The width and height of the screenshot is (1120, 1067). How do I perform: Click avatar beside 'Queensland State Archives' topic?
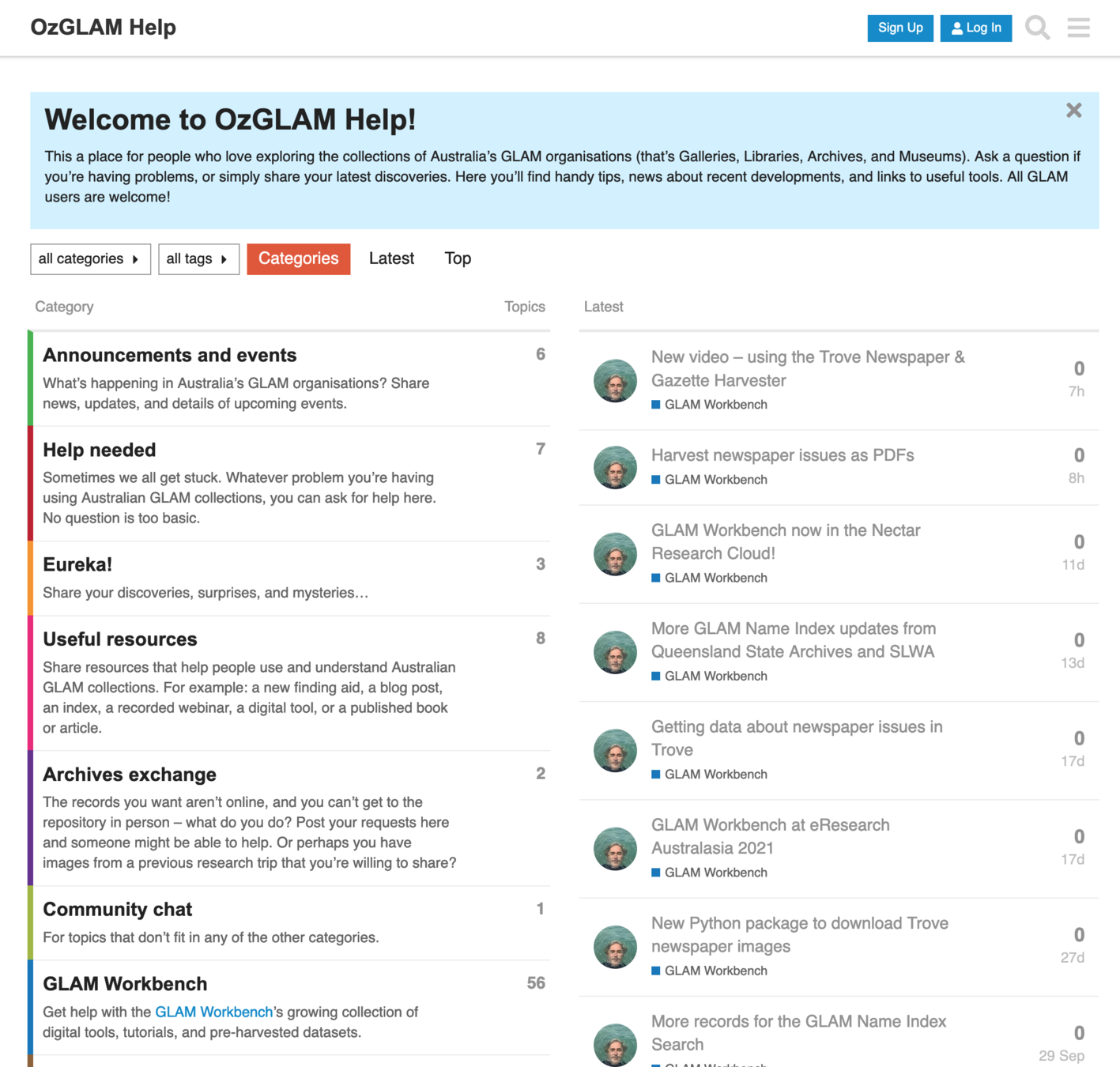click(615, 651)
